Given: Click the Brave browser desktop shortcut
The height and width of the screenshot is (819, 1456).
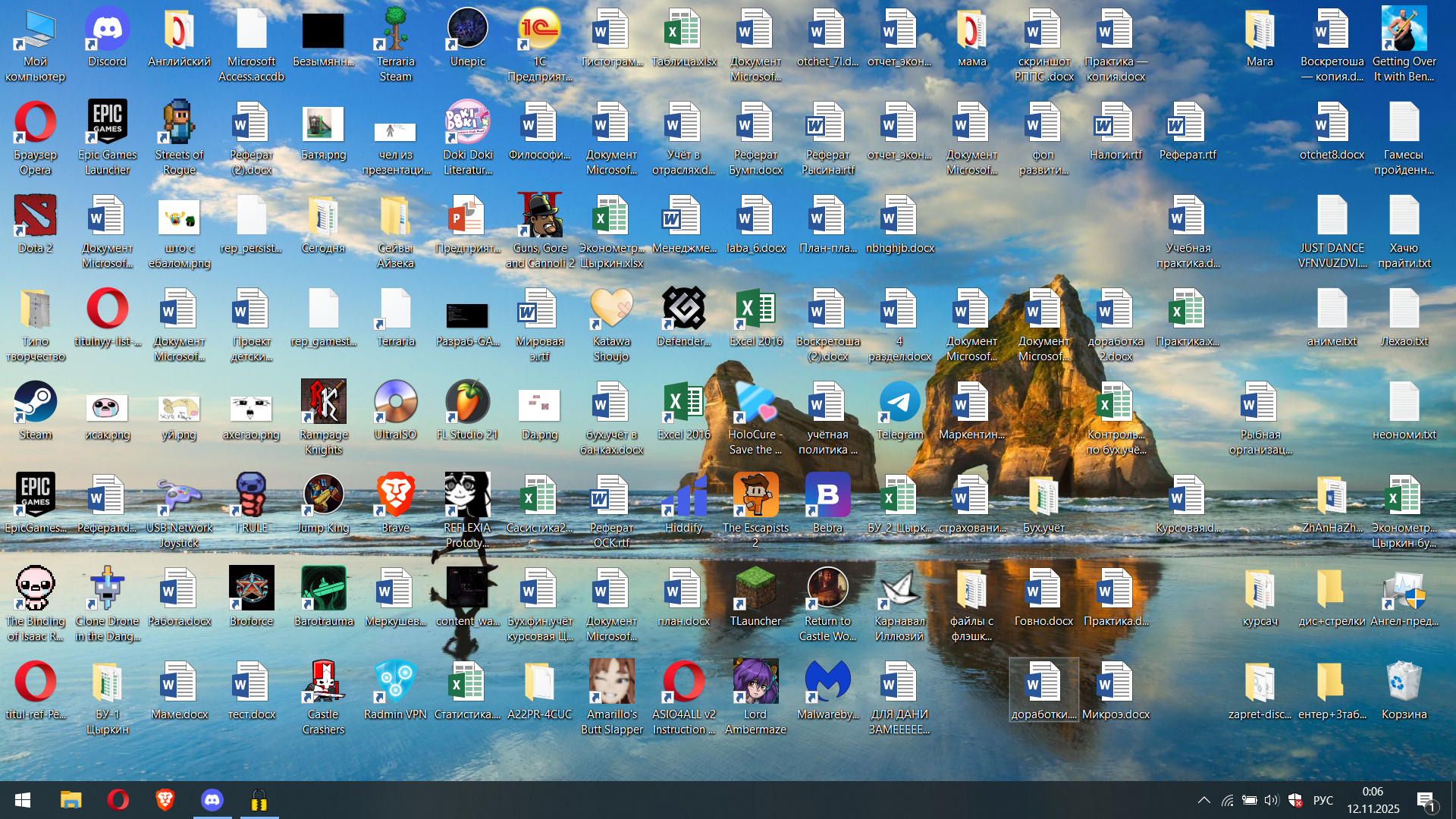Looking at the screenshot, I should point(396,504).
